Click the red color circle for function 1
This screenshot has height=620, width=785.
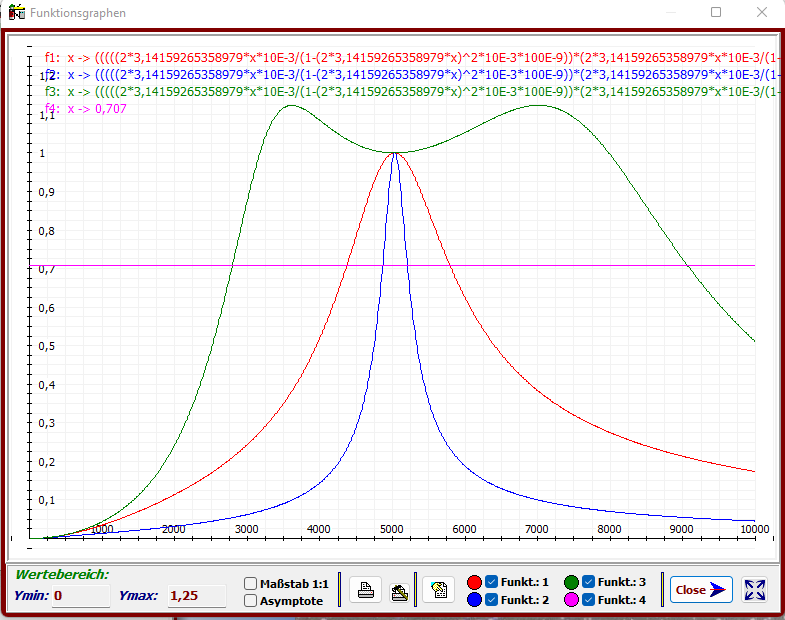(x=475, y=582)
